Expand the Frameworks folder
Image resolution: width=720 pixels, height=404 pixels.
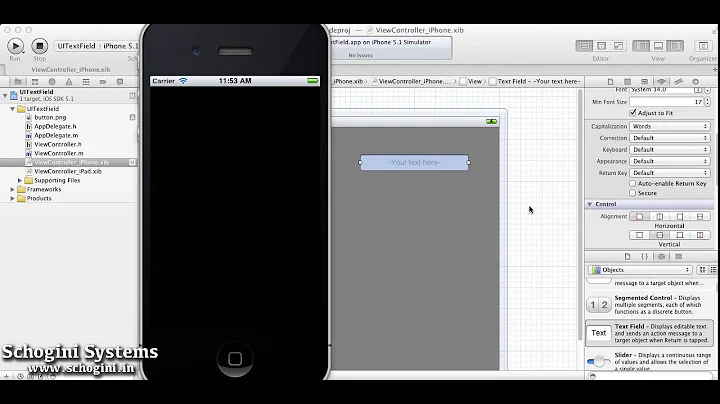pyautogui.click(x=12, y=189)
